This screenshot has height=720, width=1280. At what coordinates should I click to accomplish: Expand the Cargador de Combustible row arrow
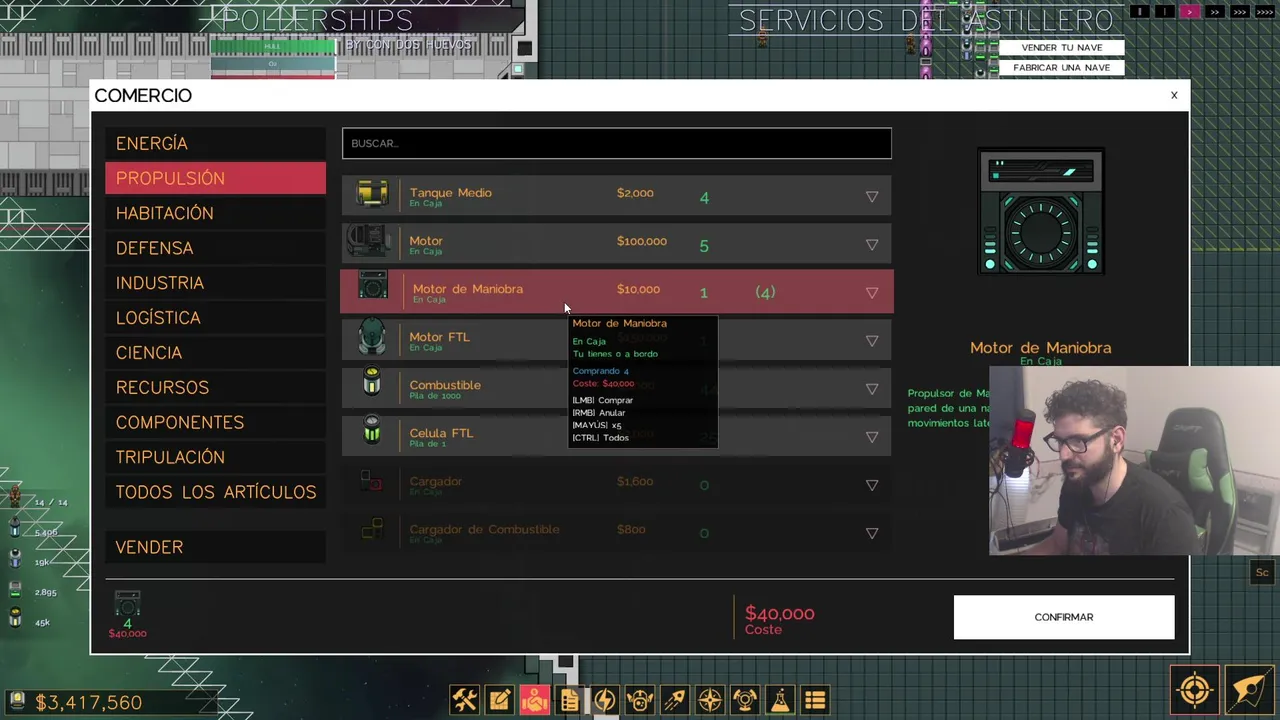(x=872, y=533)
